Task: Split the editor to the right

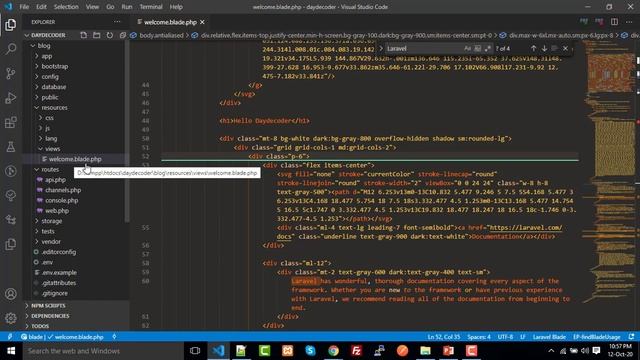Action: click(x=614, y=22)
